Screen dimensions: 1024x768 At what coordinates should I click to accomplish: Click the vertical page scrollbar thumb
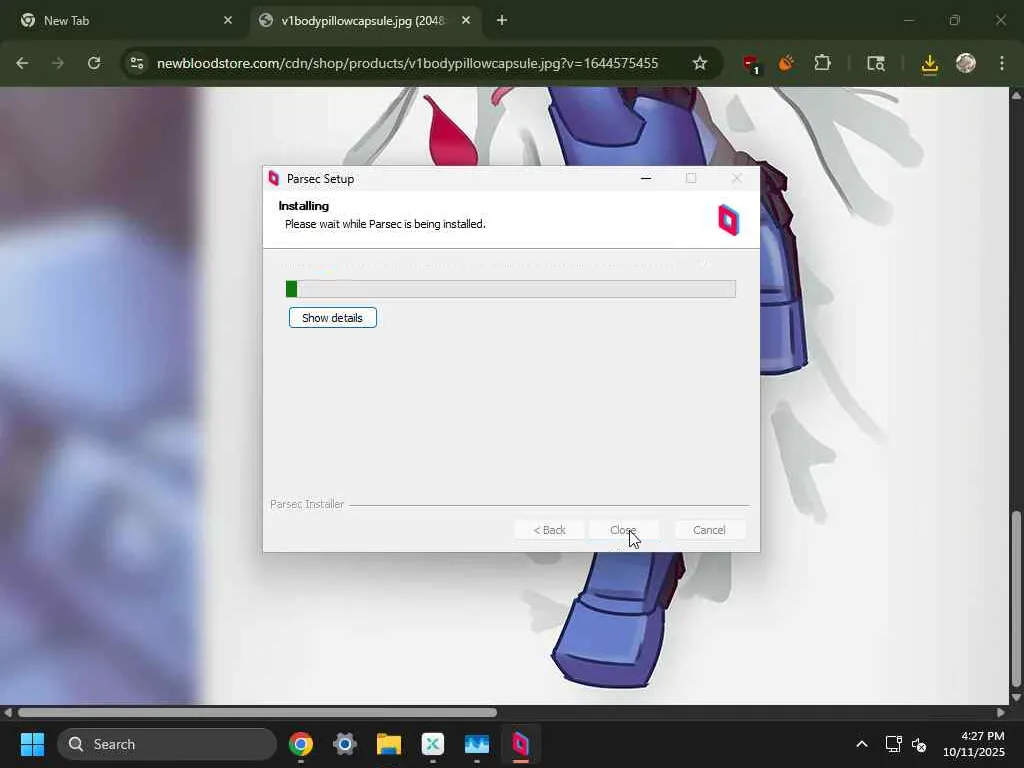pyautogui.click(x=1016, y=599)
